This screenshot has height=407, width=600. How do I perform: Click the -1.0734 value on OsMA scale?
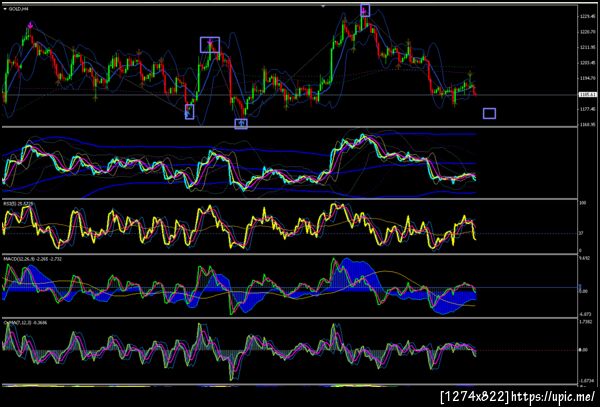pos(585,381)
